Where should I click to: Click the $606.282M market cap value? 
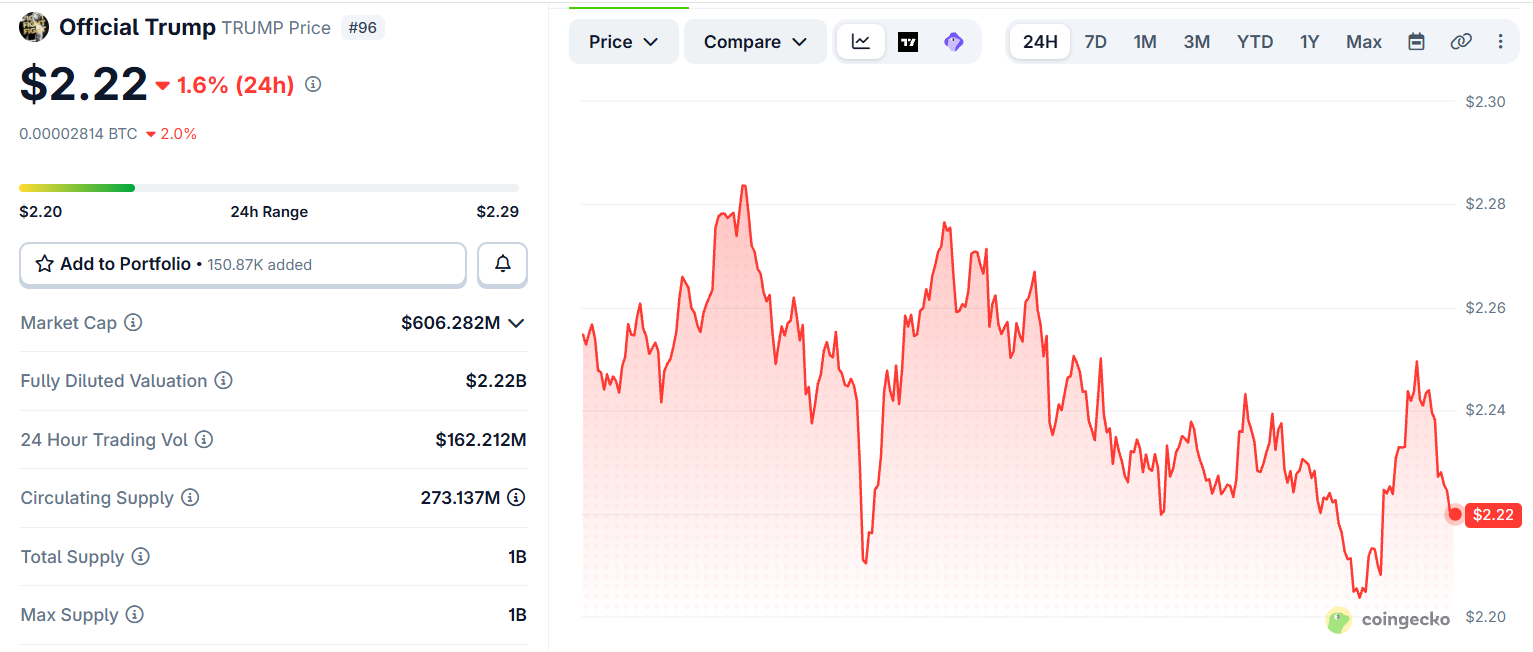click(450, 323)
